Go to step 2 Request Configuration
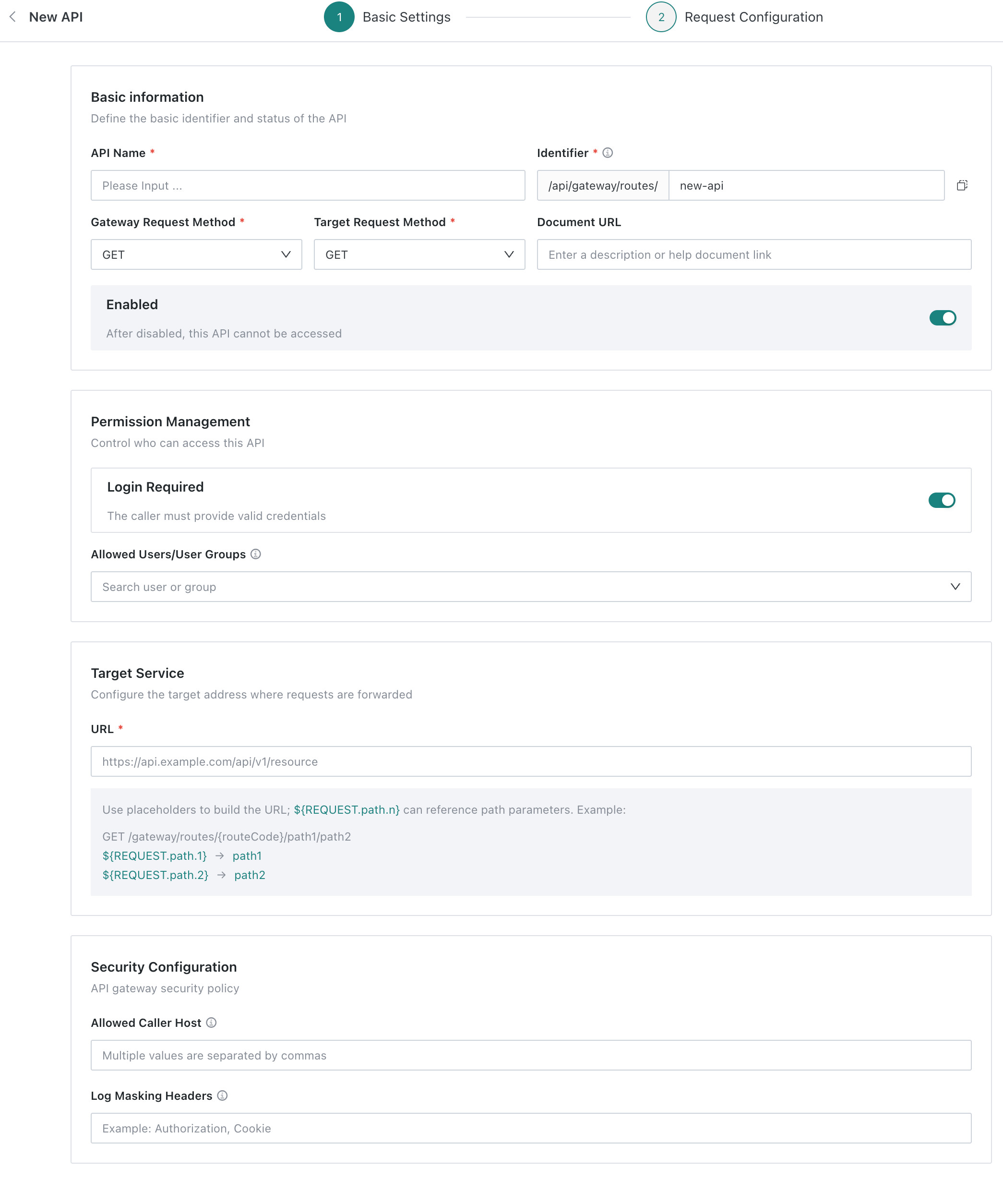The height and width of the screenshot is (1204, 1003). pos(735,17)
